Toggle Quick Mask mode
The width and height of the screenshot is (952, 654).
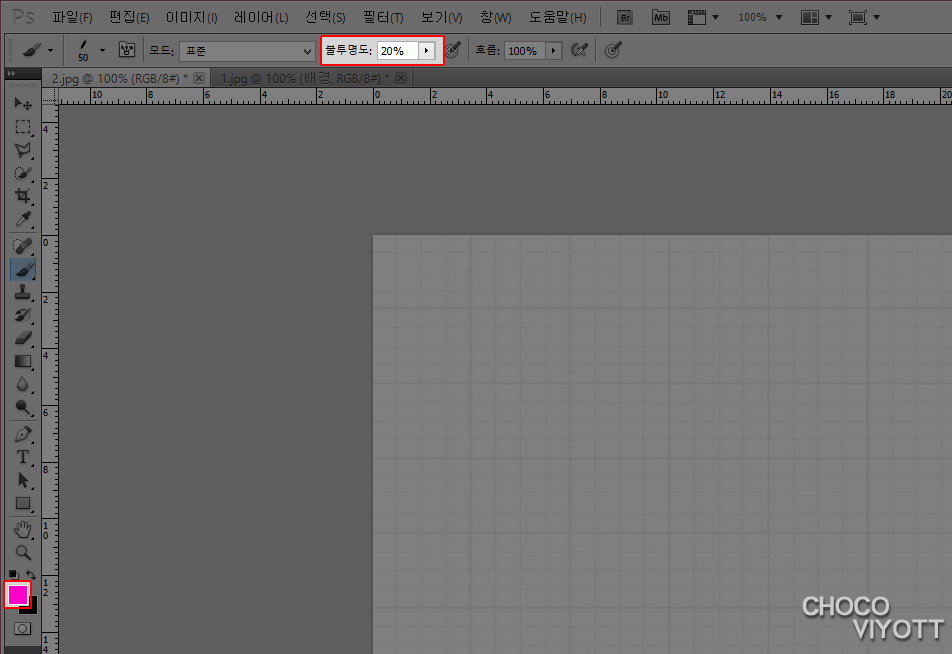click(22, 628)
